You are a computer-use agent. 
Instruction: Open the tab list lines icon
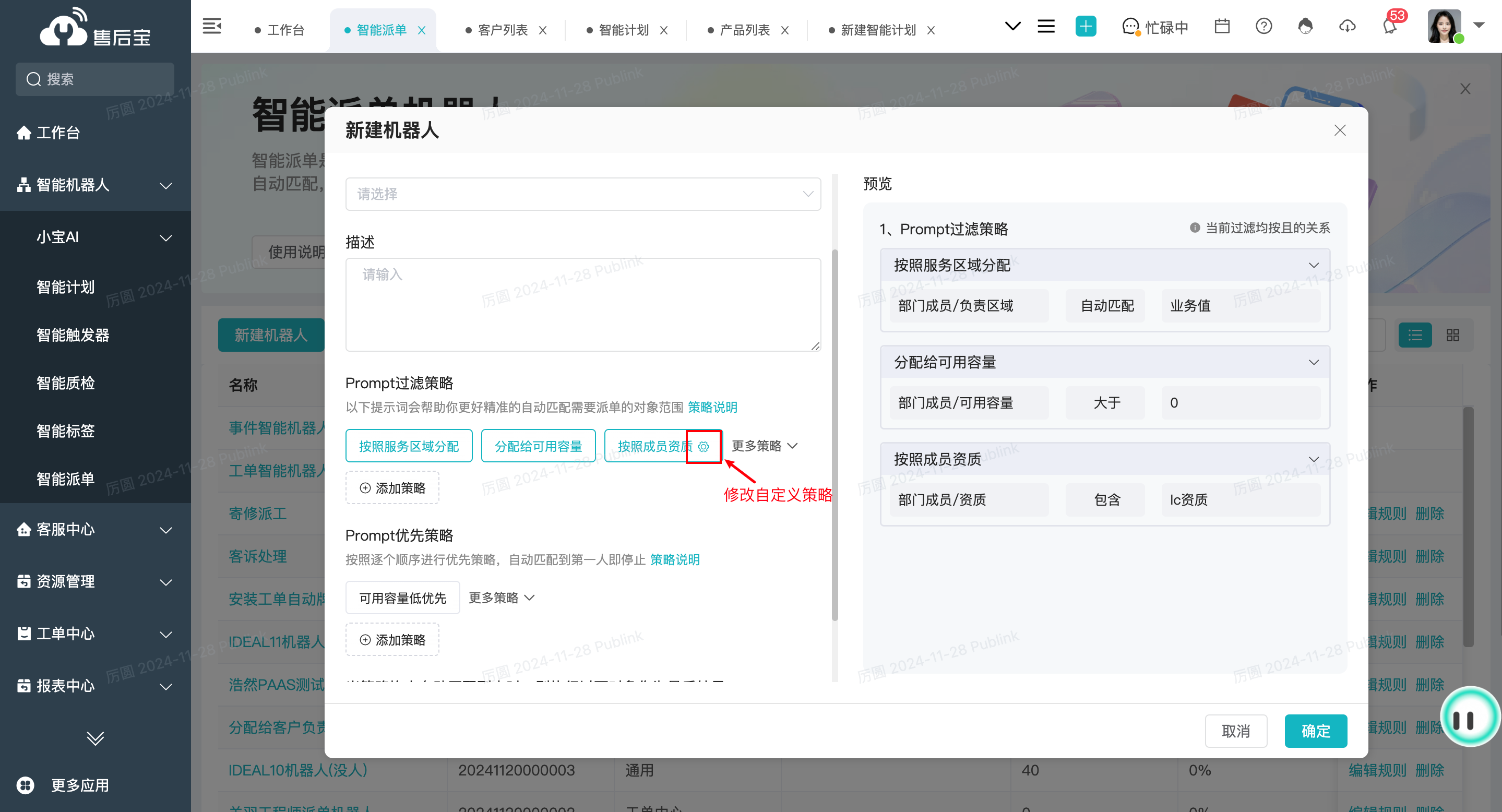[1046, 26]
